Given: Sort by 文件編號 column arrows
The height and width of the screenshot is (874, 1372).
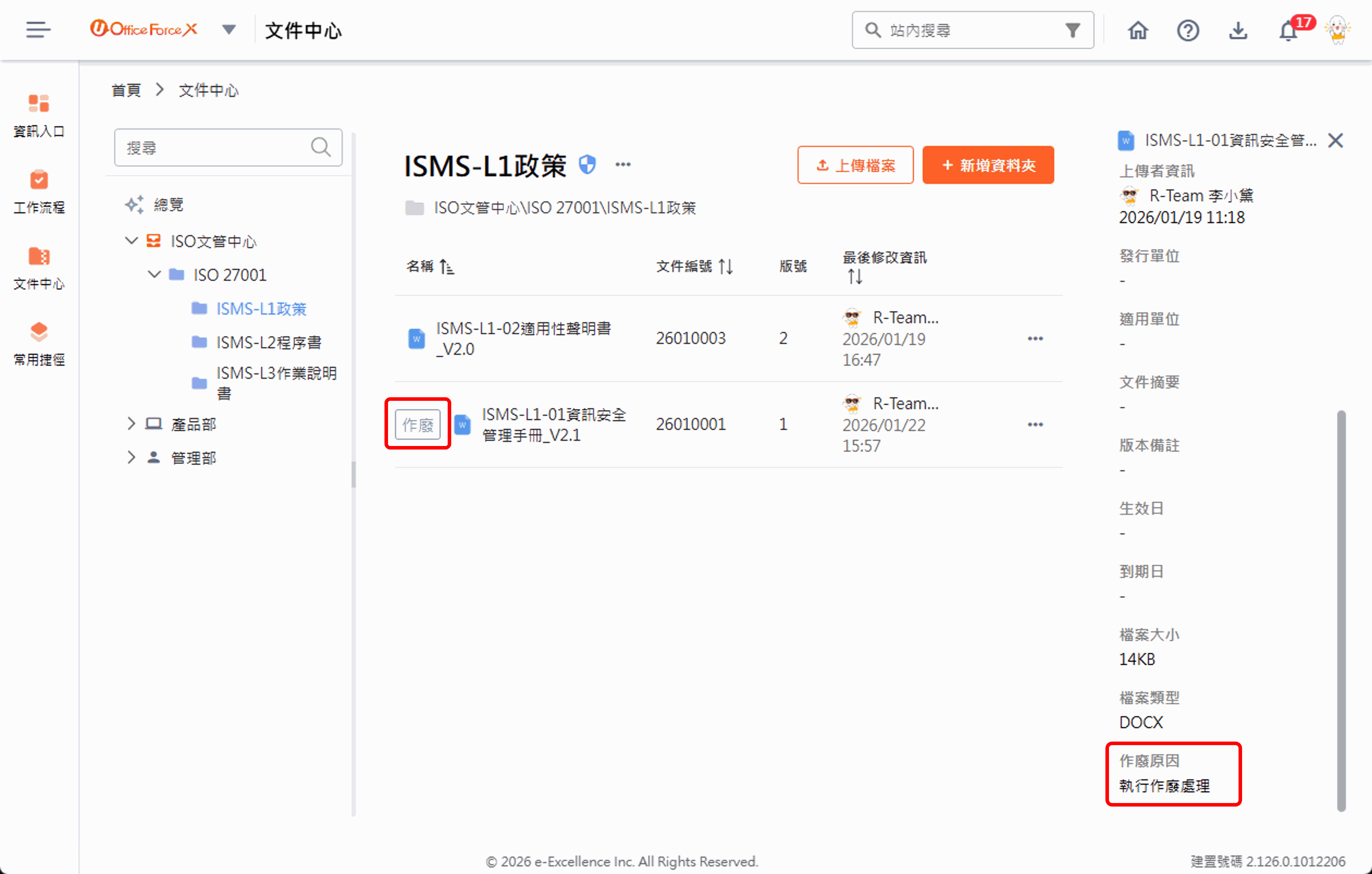Looking at the screenshot, I should point(725,266).
